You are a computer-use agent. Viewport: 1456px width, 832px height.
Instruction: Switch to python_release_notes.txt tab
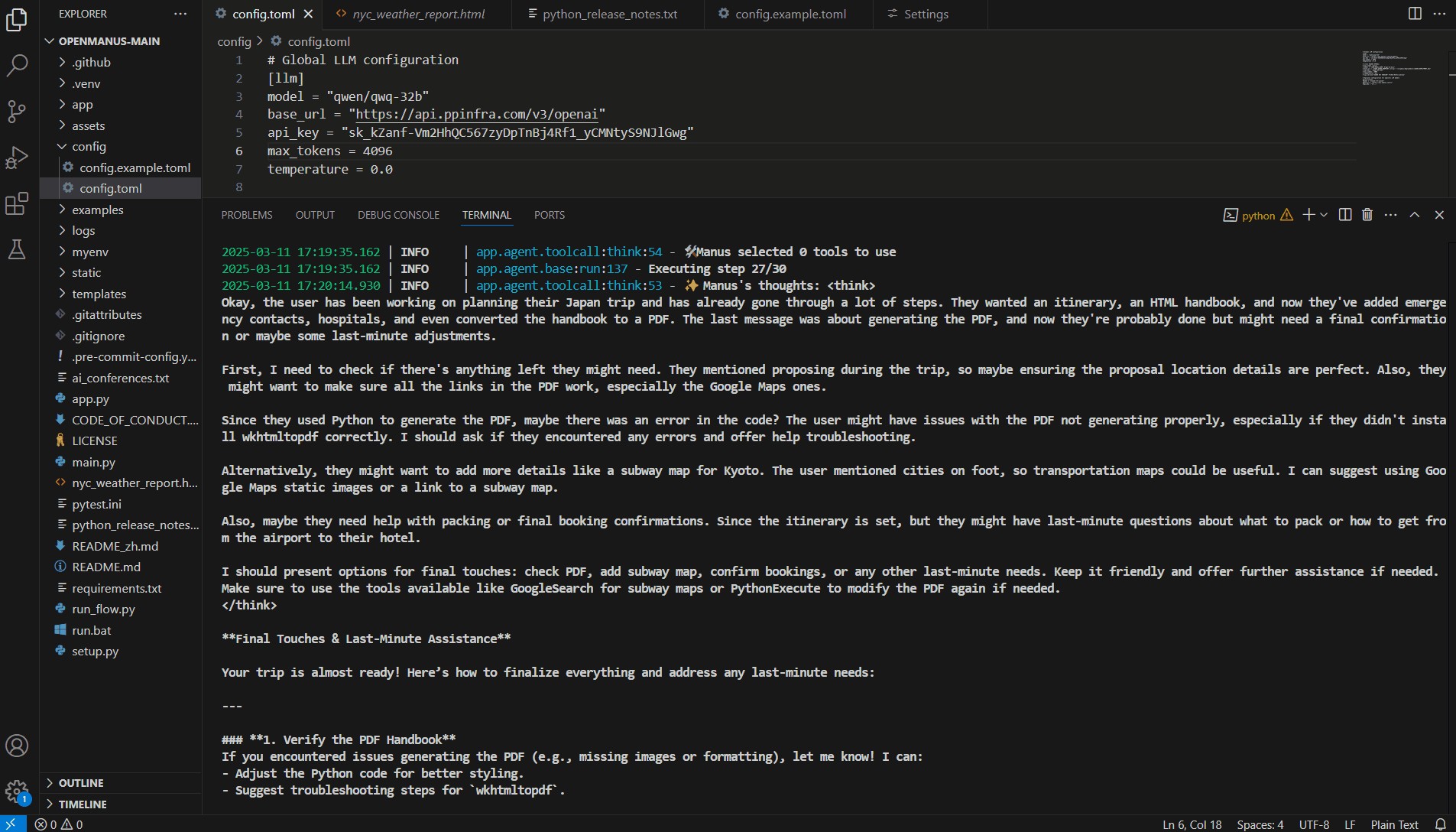pos(609,14)
